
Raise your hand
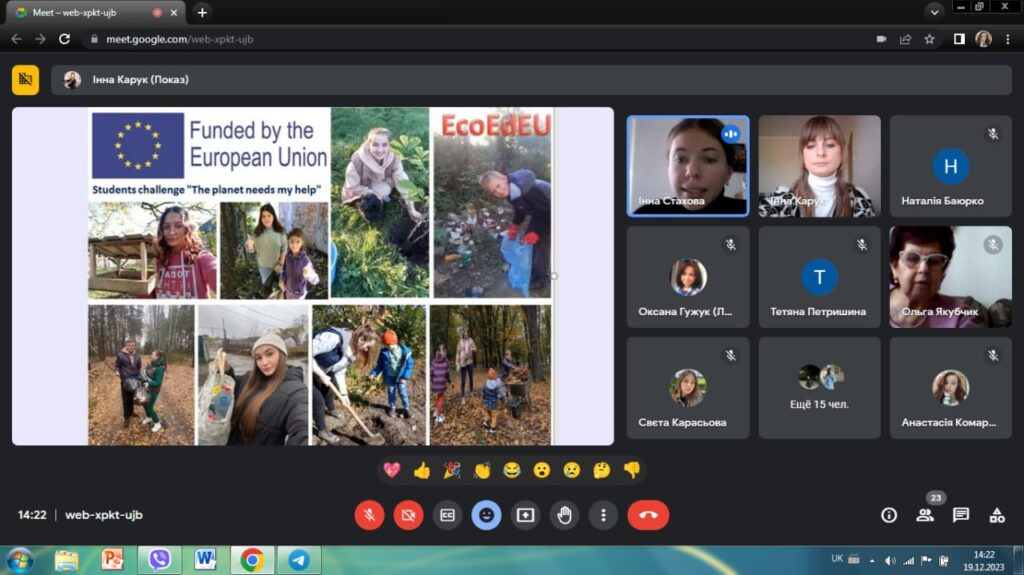click(x=564, y=515)
